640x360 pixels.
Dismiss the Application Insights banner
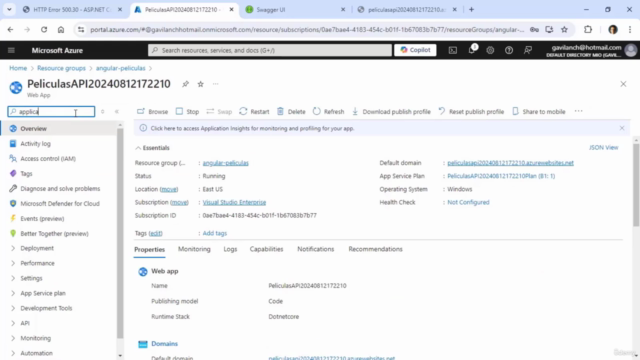(x=622, y=128)
